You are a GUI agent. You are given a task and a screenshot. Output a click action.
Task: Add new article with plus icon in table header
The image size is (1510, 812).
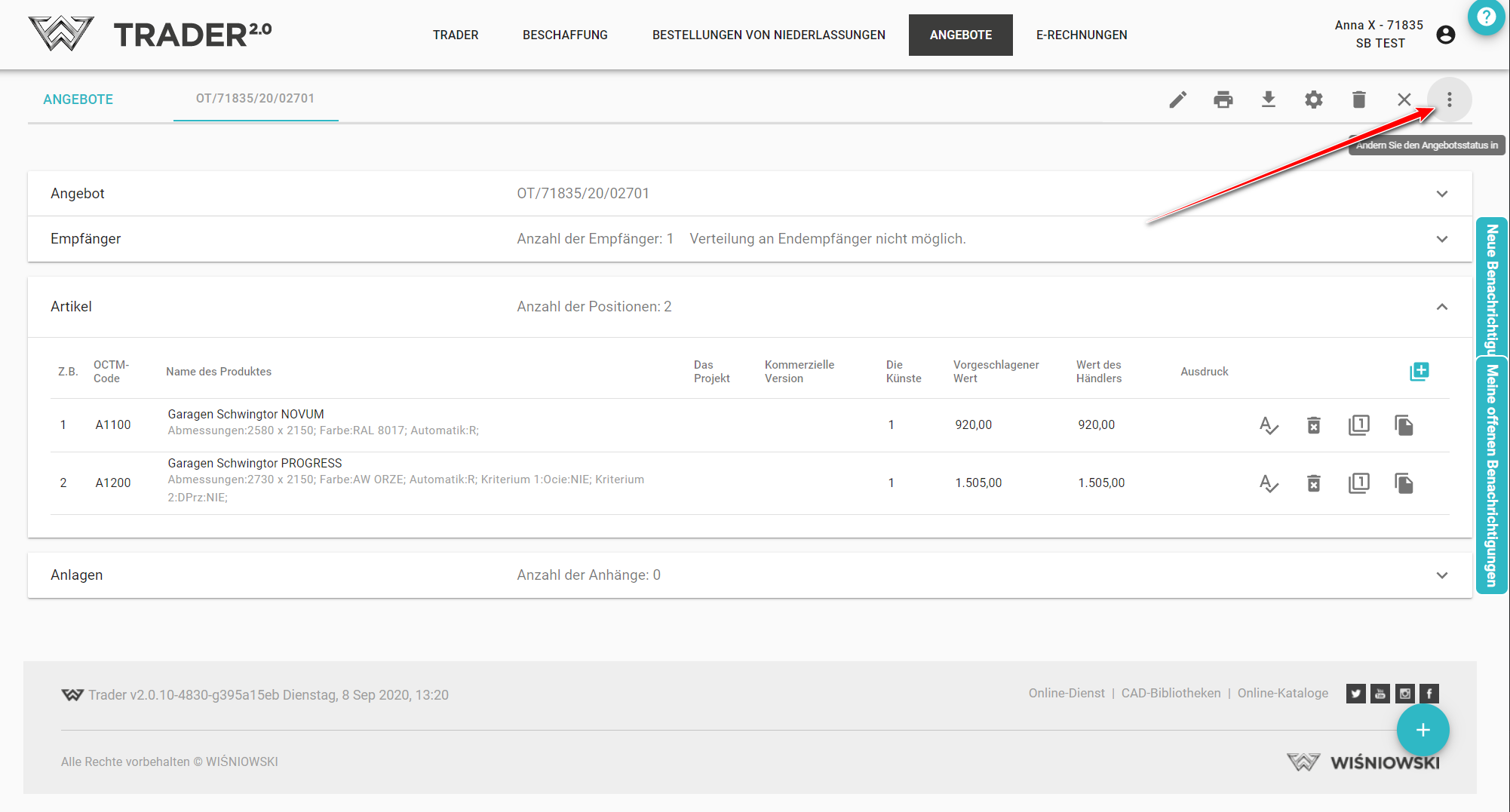1419,371
